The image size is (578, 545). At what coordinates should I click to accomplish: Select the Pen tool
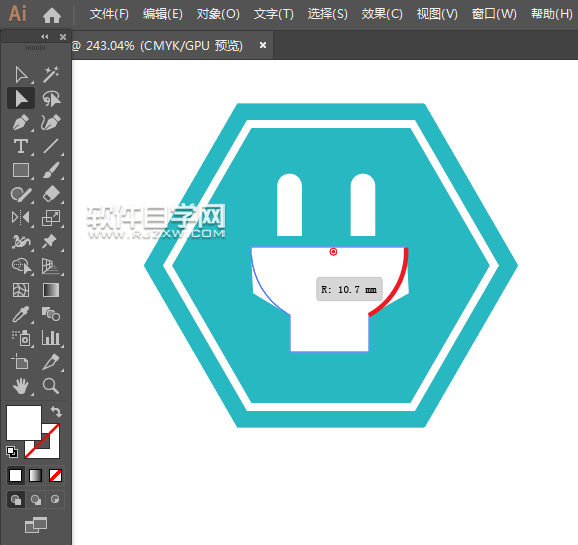(x=21, y=123)
